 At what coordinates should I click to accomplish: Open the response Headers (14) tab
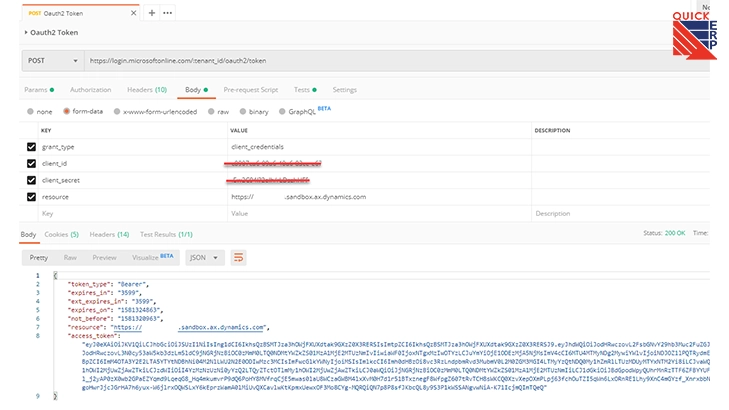pyautogui.click(x=109, y=234)
